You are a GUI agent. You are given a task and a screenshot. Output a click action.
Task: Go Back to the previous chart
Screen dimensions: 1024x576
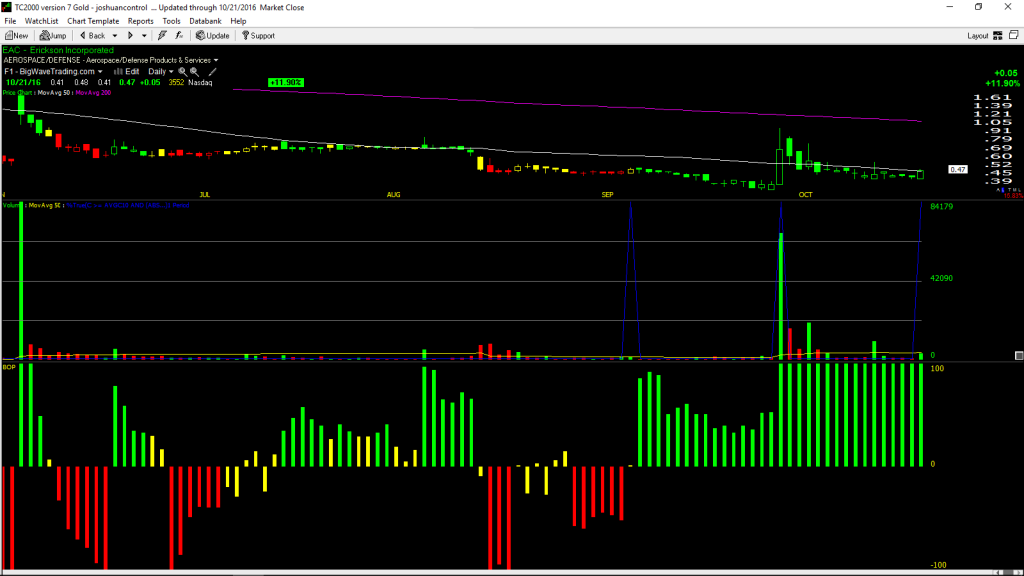(x=92, y=36)
